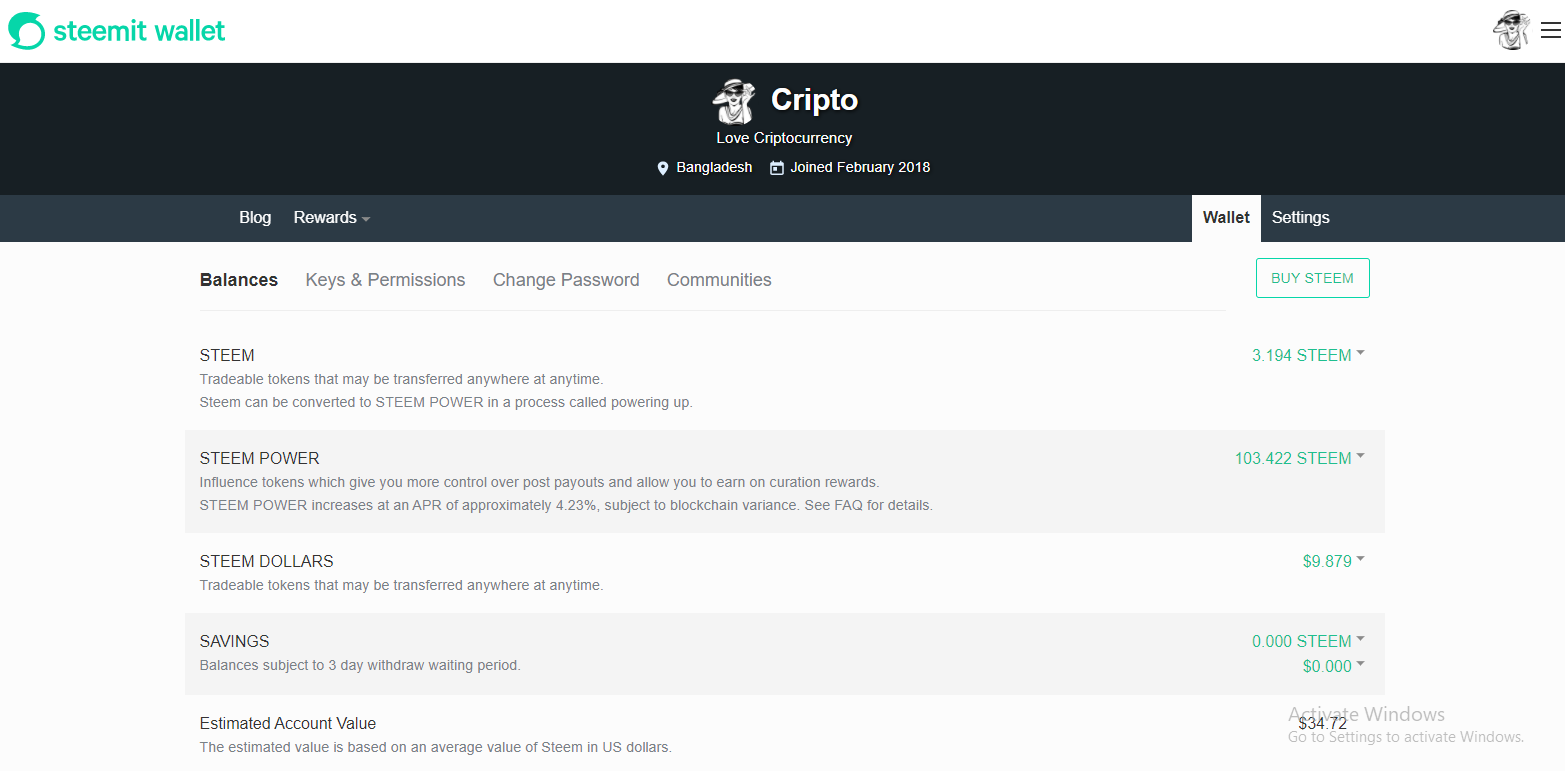Expand the 3.194 STEEM balance dropdown

click(x=1308, y=355)
